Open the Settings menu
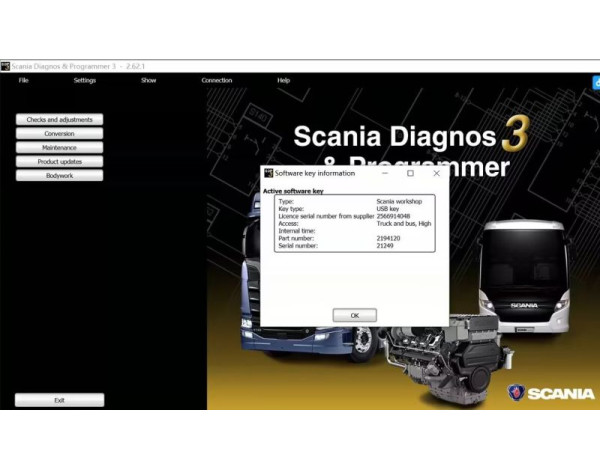This screenshot has width=600, height=469. (85, 80)
